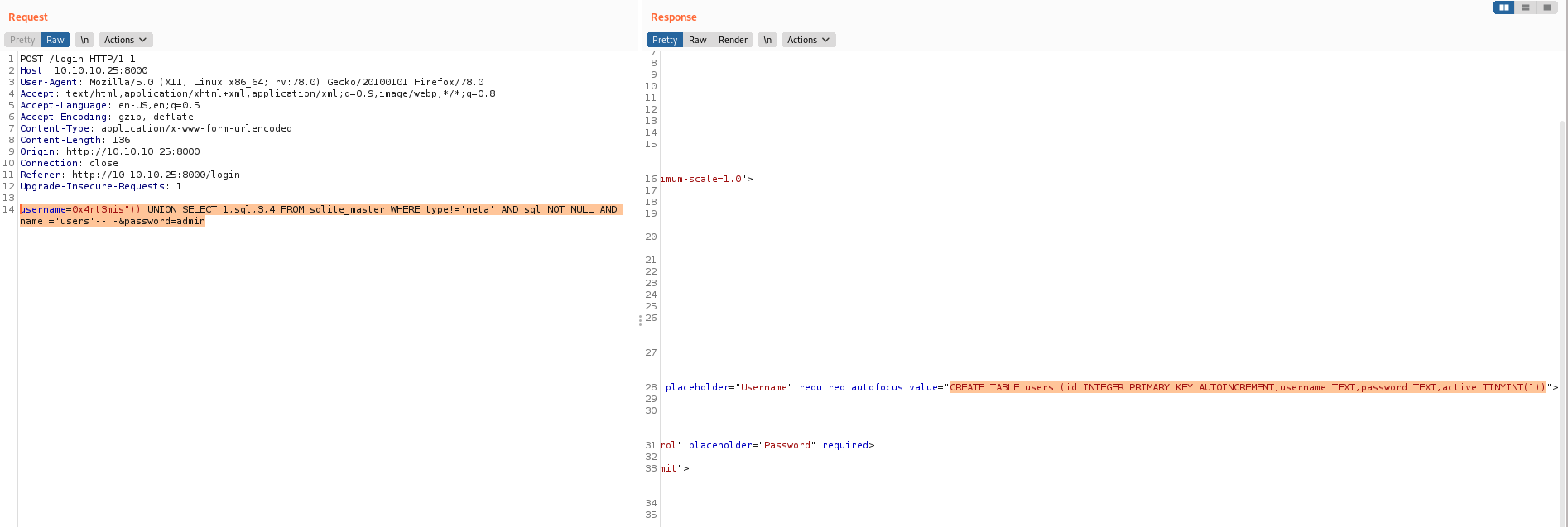Toggle \n non-printable characters in Response

(x=767, y=40)
